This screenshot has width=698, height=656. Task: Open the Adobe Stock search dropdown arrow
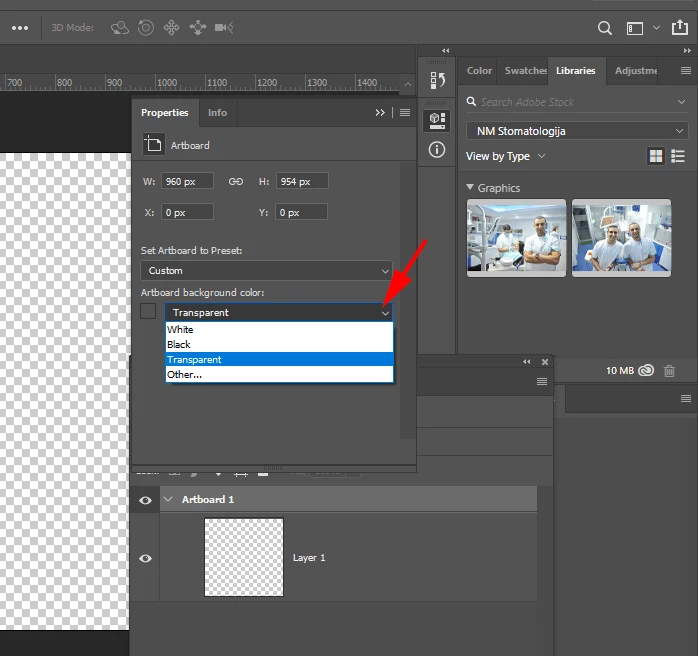(x=682, y=102)
